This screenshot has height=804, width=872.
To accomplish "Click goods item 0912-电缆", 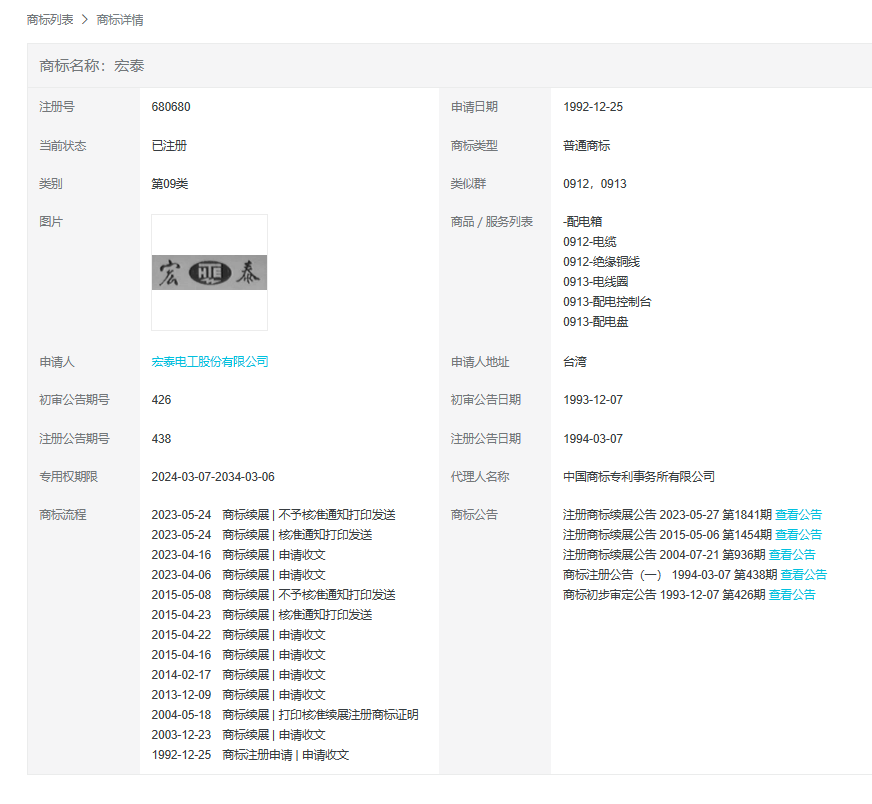I will click(589, 242).
